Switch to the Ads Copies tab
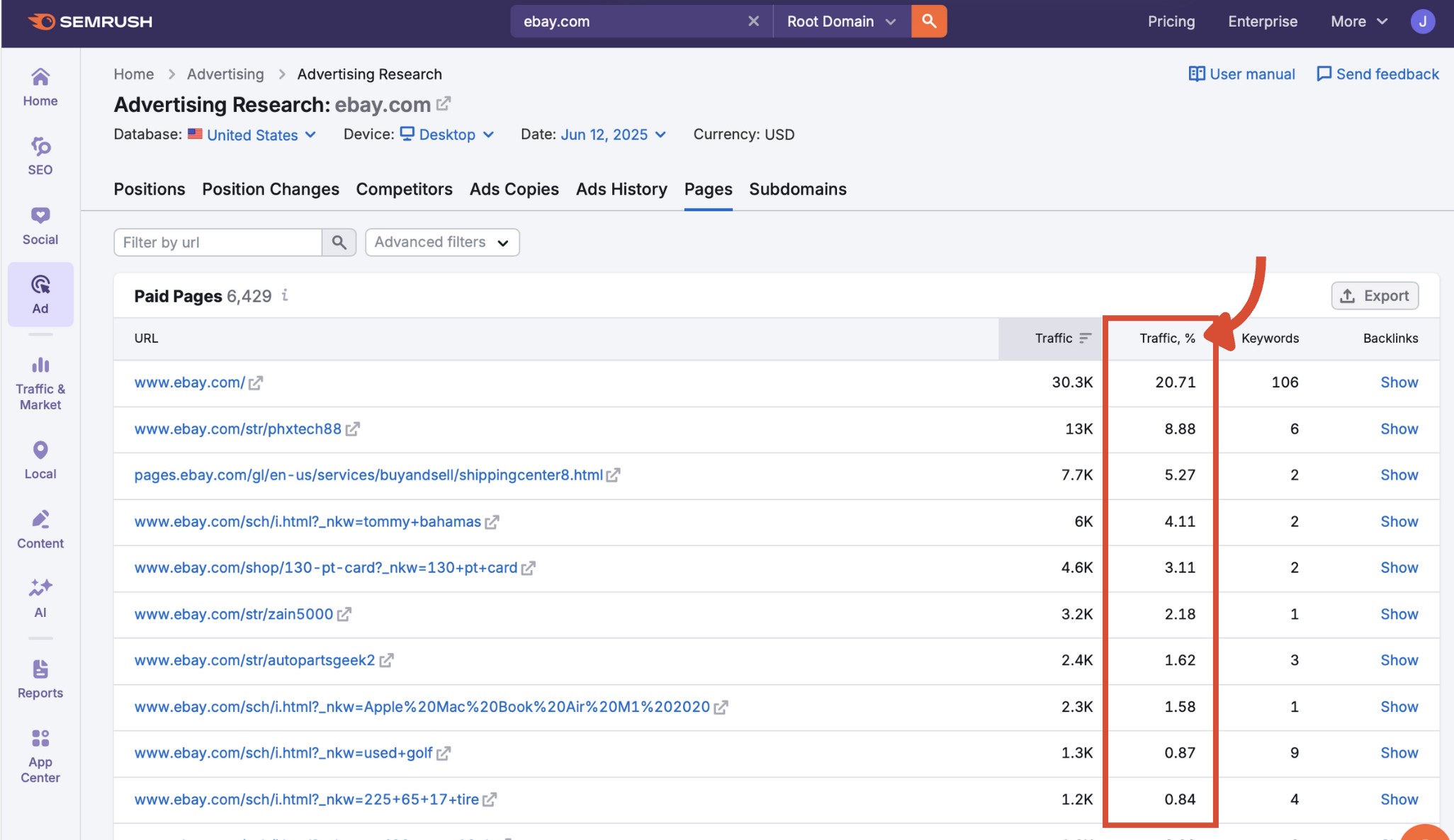1454x840 pixels. 514,189
